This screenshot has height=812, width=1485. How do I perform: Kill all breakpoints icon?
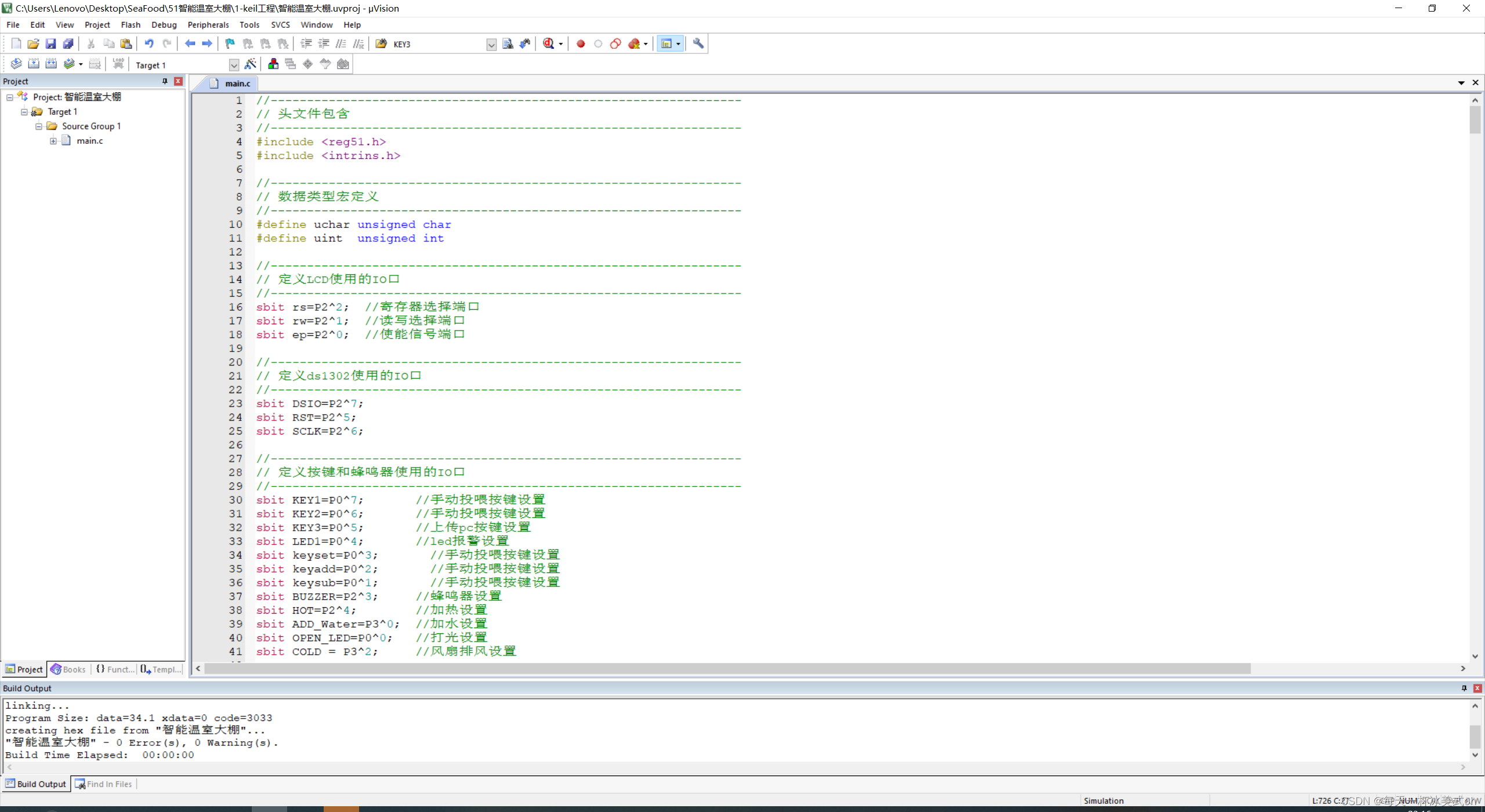point(634,43)
